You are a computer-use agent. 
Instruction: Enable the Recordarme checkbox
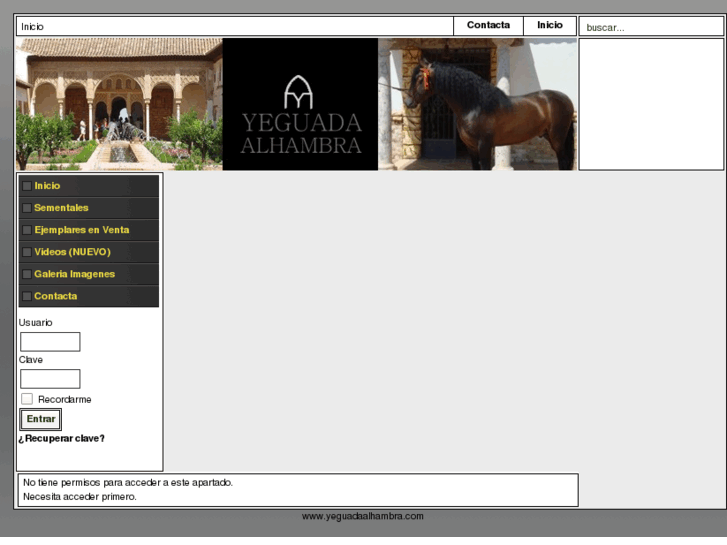coord(27,399)
